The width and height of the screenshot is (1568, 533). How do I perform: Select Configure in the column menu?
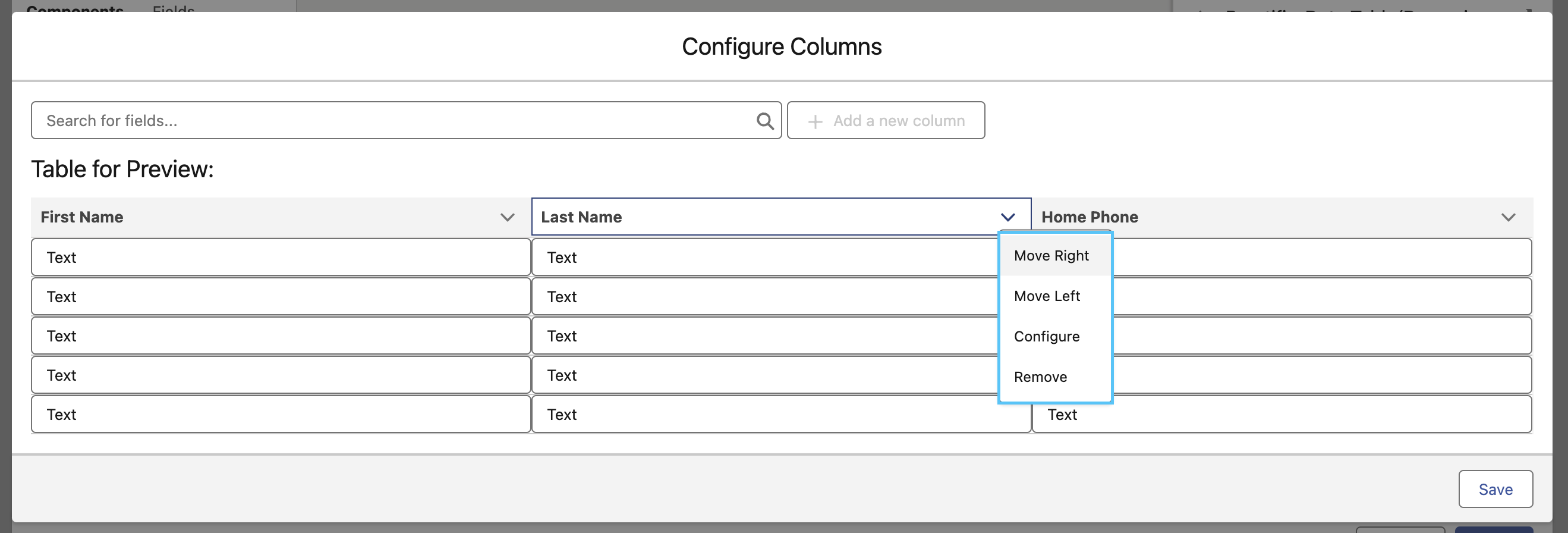point(1056,336)
